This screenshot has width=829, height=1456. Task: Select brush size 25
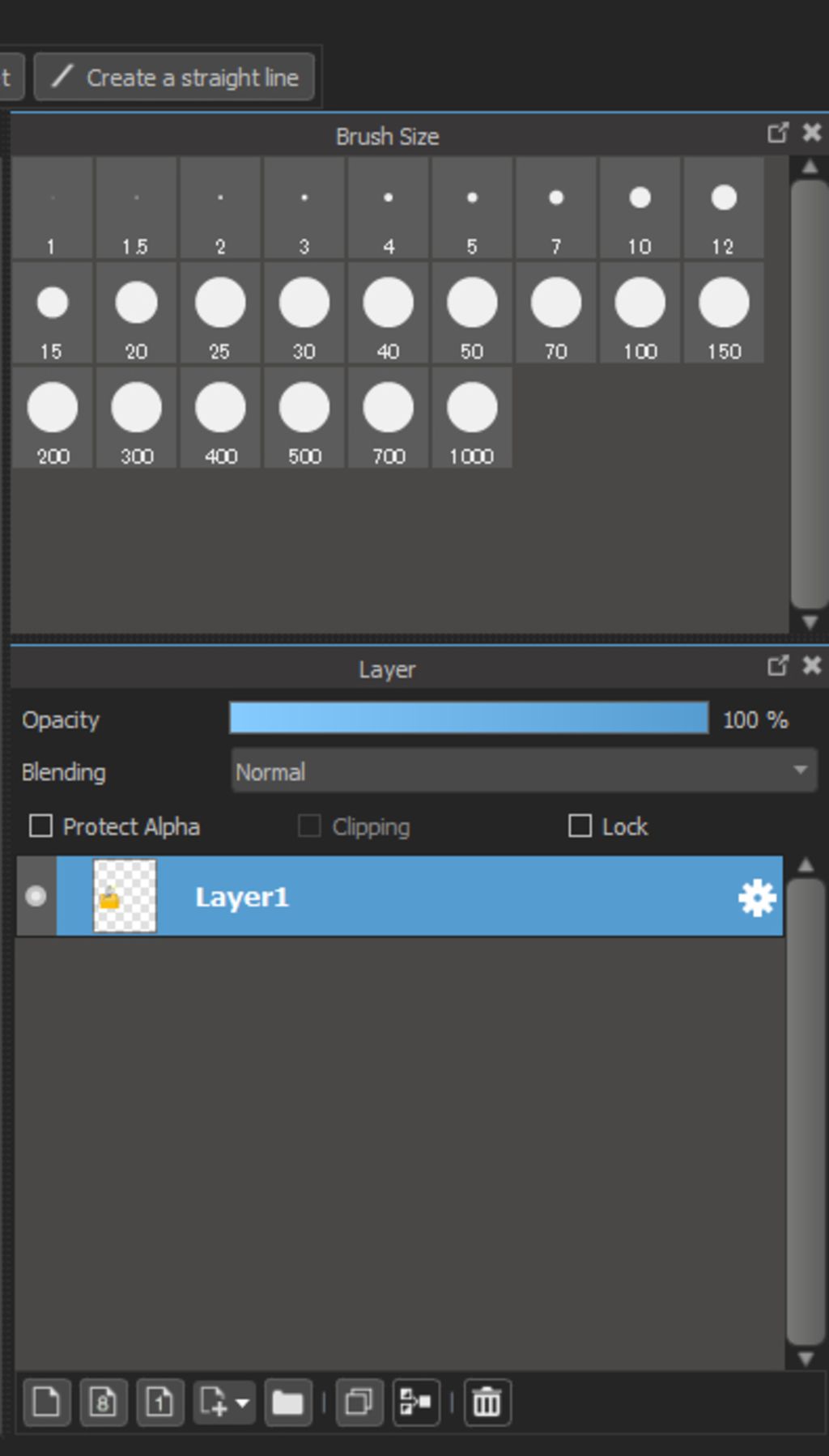coord(220,313)
